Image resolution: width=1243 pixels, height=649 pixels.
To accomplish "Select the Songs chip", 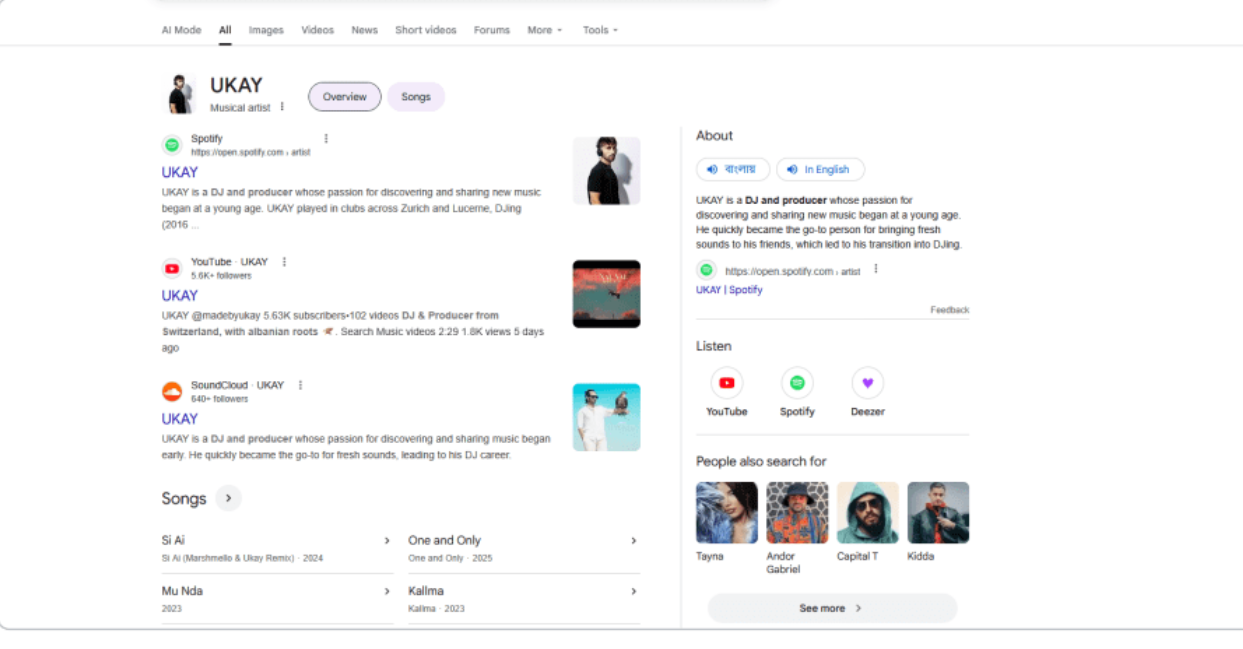I will (416, 97).
